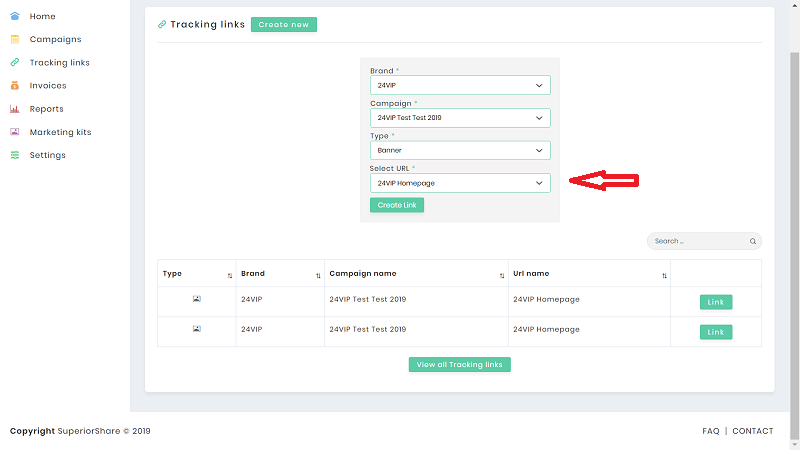
Task: Click first row 24VIP Homepage url name
Action: click(x=546, y=299)
